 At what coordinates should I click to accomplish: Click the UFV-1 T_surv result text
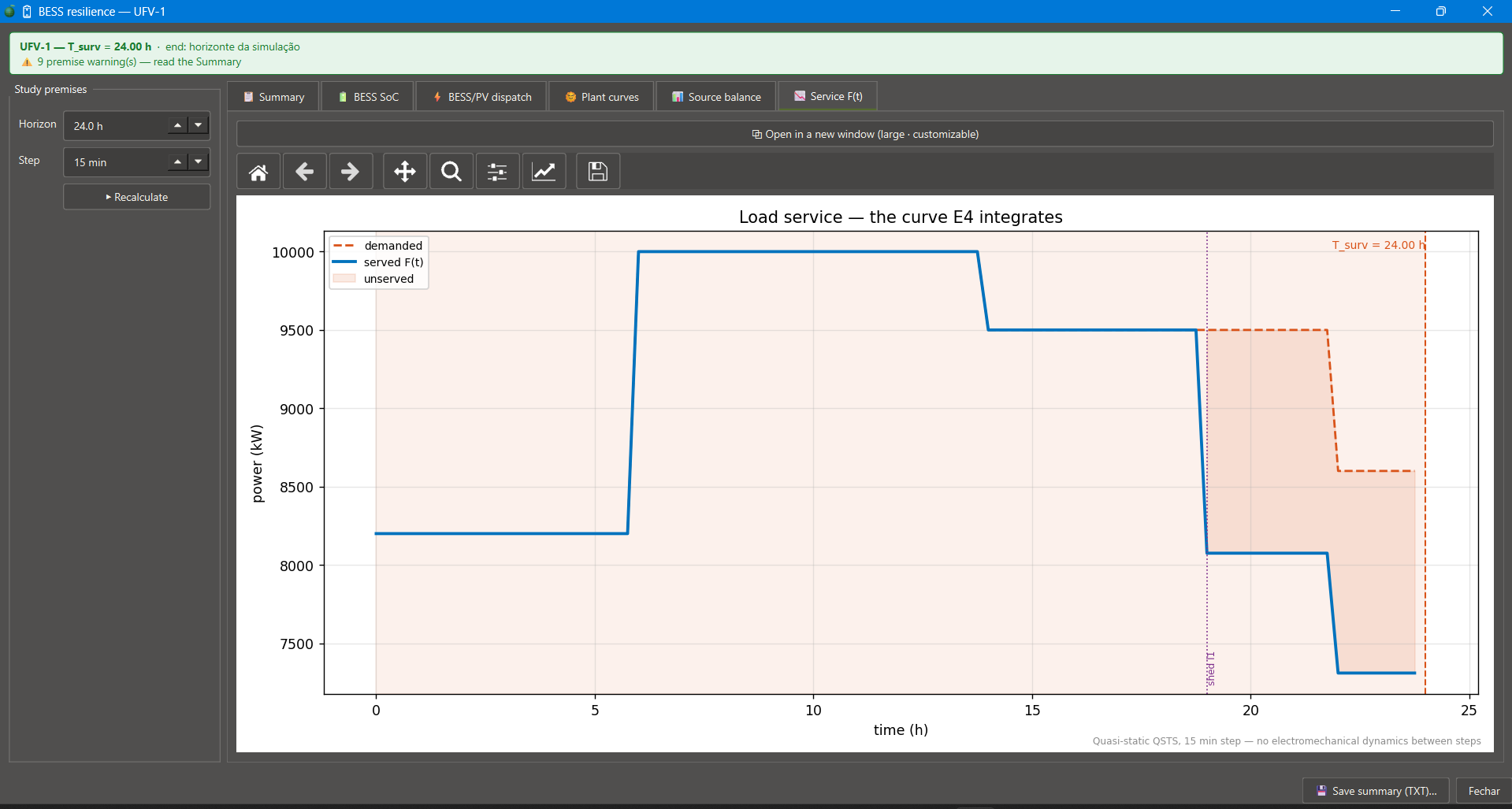(85, 46)
